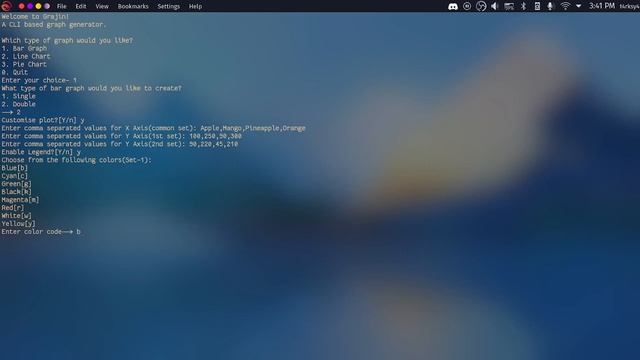The height and width of the screenshot is (360, 640).
Task: Open the Settings menu
Action: (x=169, y=7)
